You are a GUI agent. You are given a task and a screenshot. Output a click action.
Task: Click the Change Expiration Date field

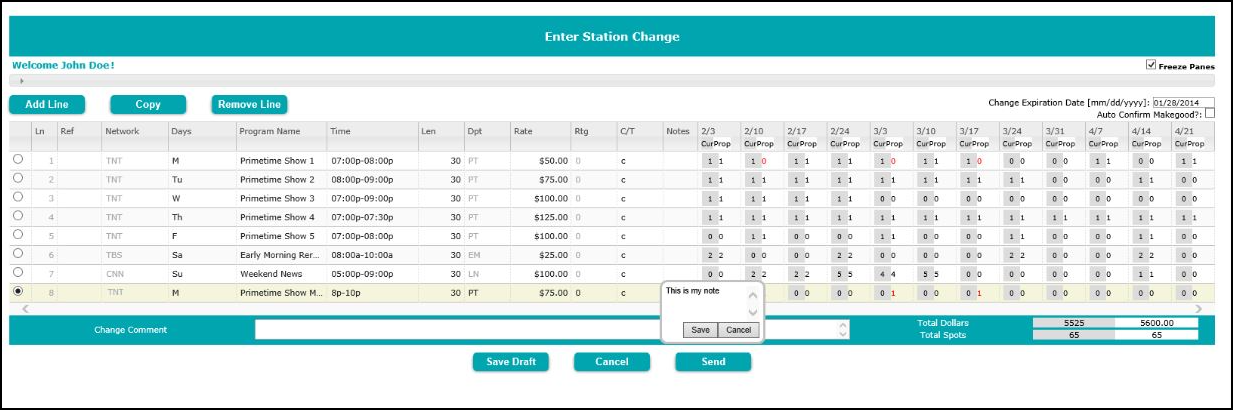[x=1183, y=101]
